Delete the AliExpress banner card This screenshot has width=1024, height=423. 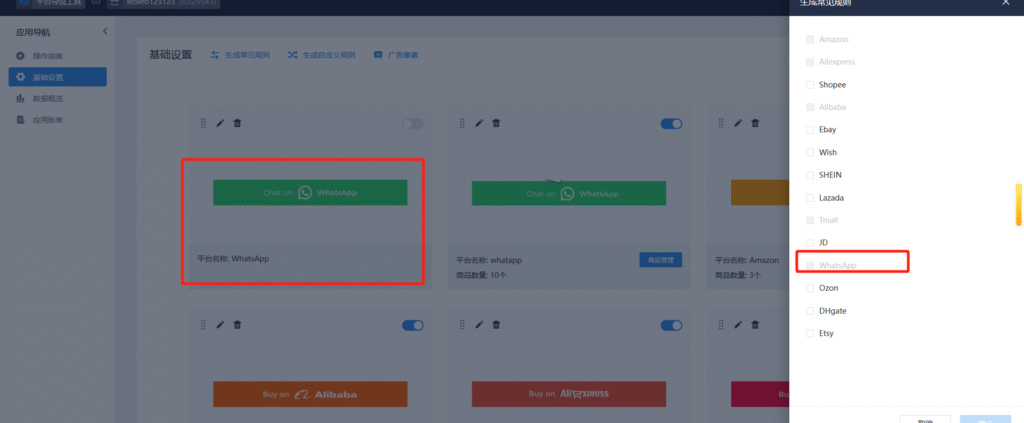tap(496, 324)
